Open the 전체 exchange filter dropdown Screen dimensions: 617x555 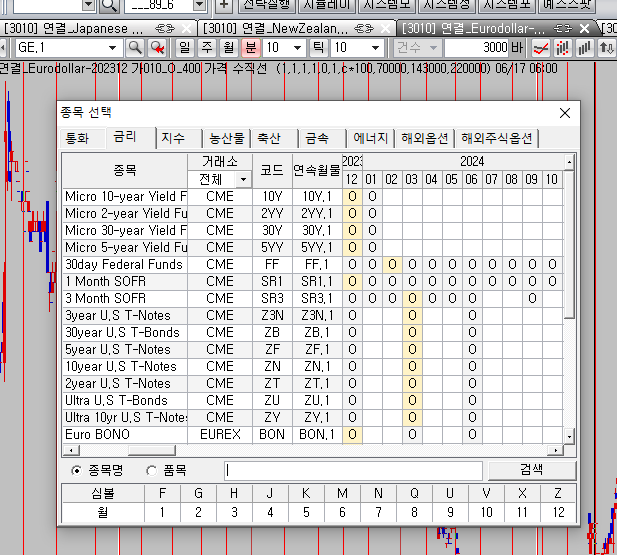241,179
